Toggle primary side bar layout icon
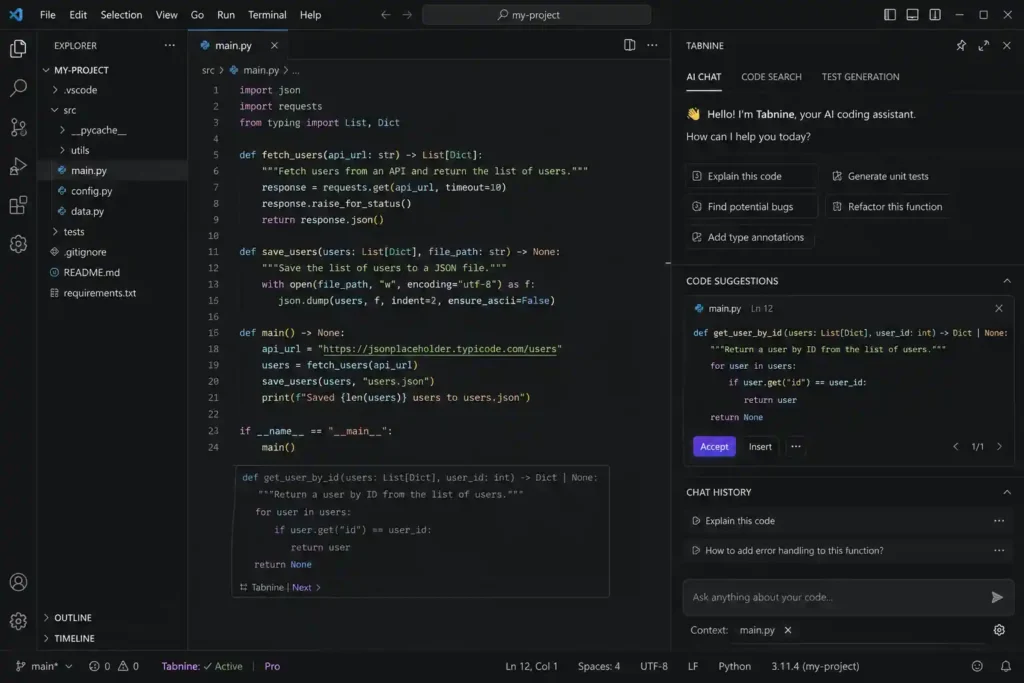 (889, 14)
